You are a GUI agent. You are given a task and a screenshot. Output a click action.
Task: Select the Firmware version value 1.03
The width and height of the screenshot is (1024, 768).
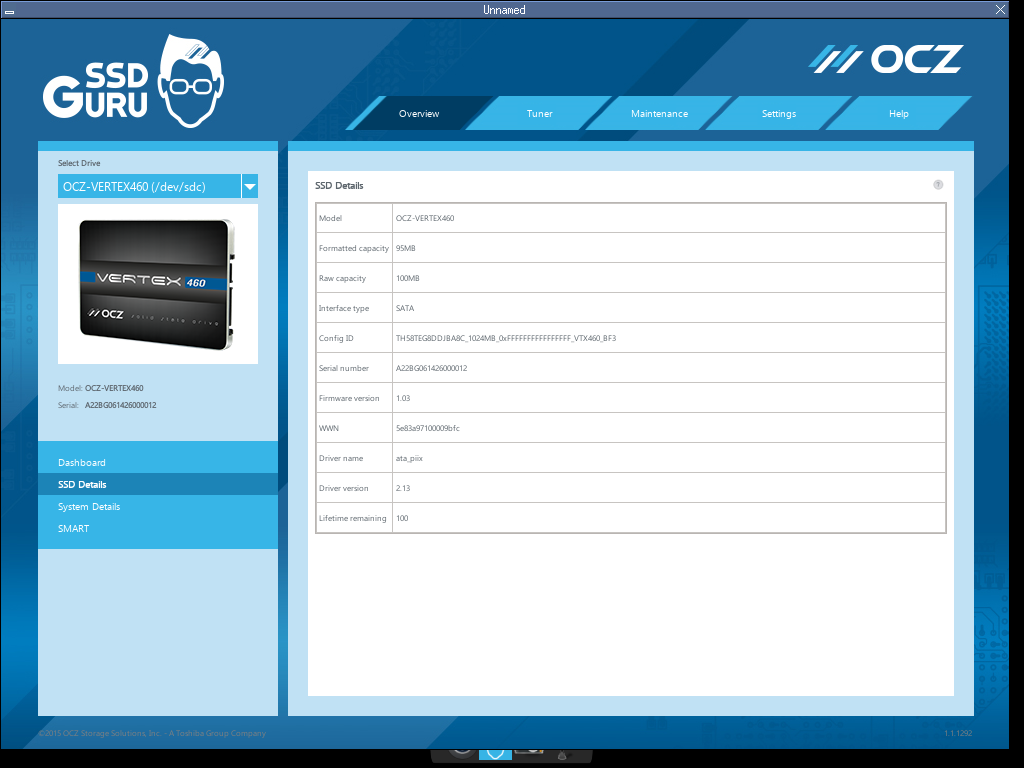pos(403,398)
